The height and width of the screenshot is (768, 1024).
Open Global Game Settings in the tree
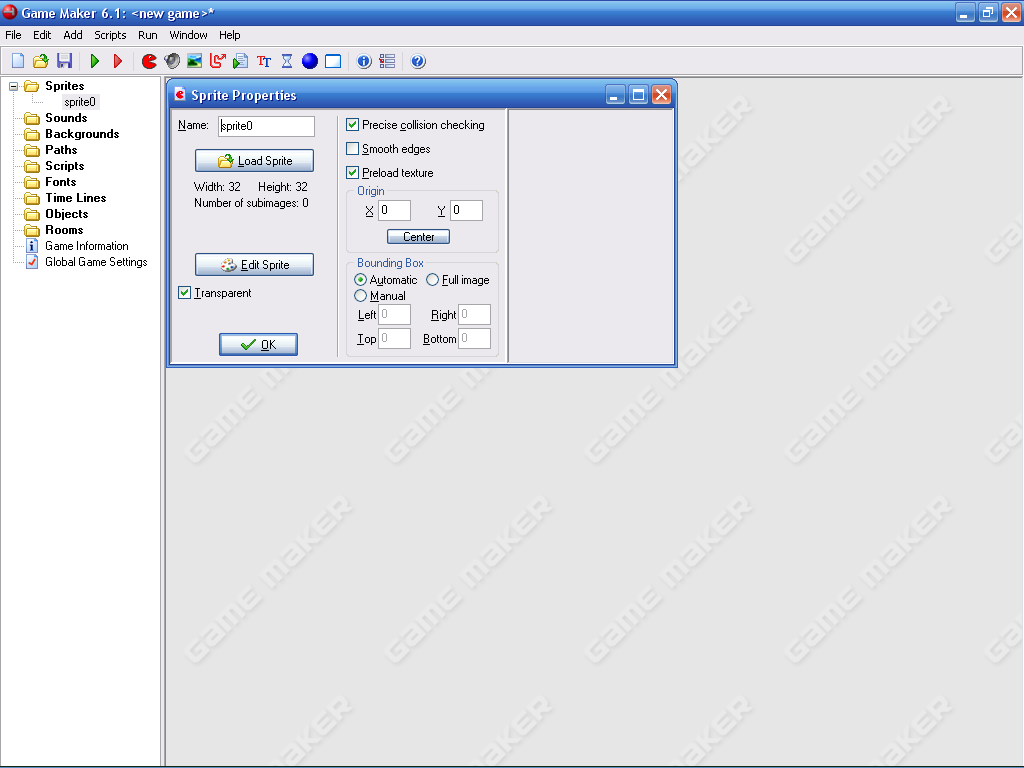coord(96,262)
